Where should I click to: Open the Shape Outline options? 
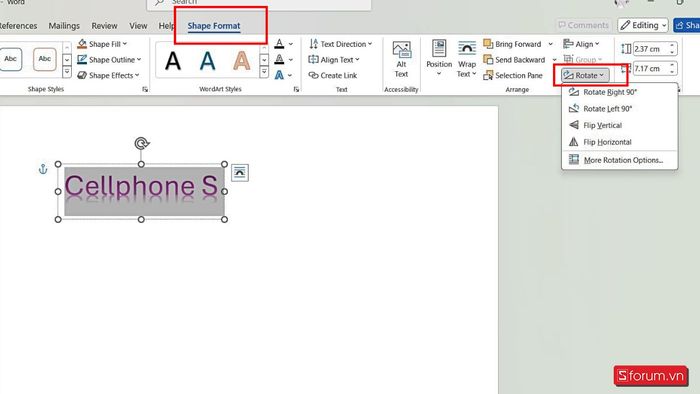109,59
